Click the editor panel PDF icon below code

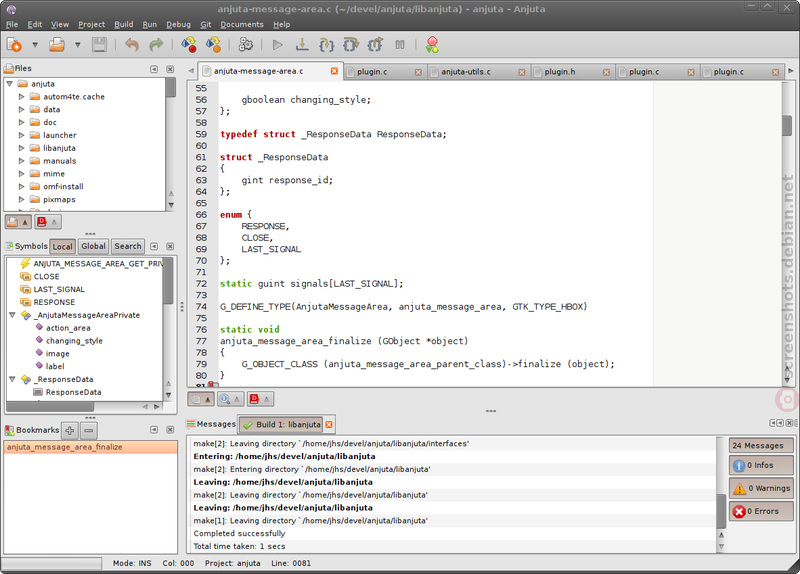point(260,399)
